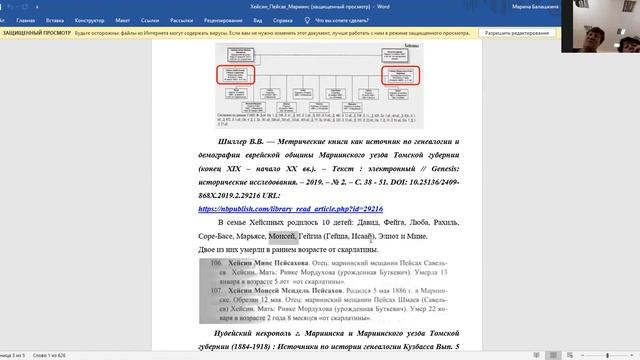Click user name Марина Балашкина
Screen dimensions: 640x360
click(535, 7)
